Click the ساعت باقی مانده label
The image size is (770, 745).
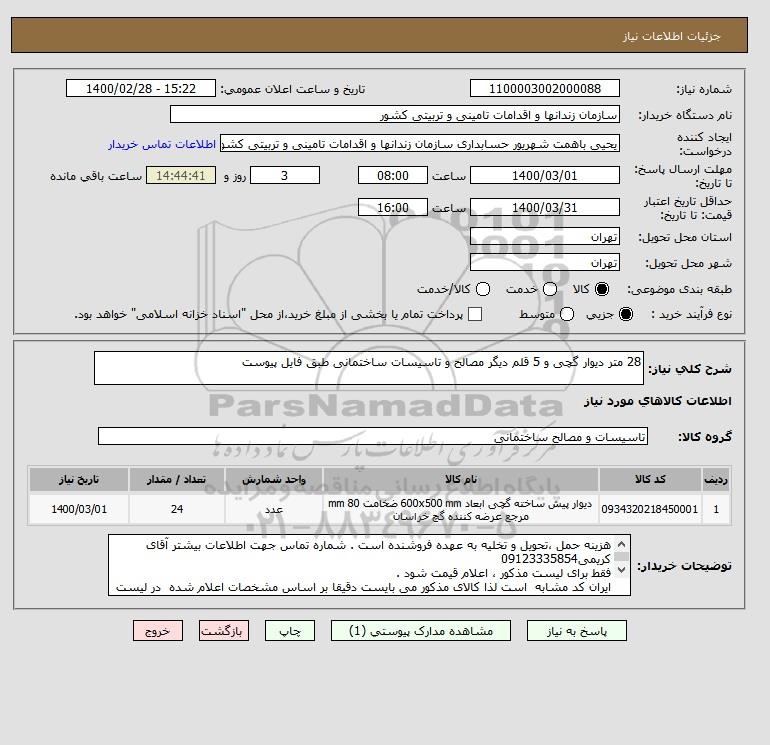pos(96,176)
